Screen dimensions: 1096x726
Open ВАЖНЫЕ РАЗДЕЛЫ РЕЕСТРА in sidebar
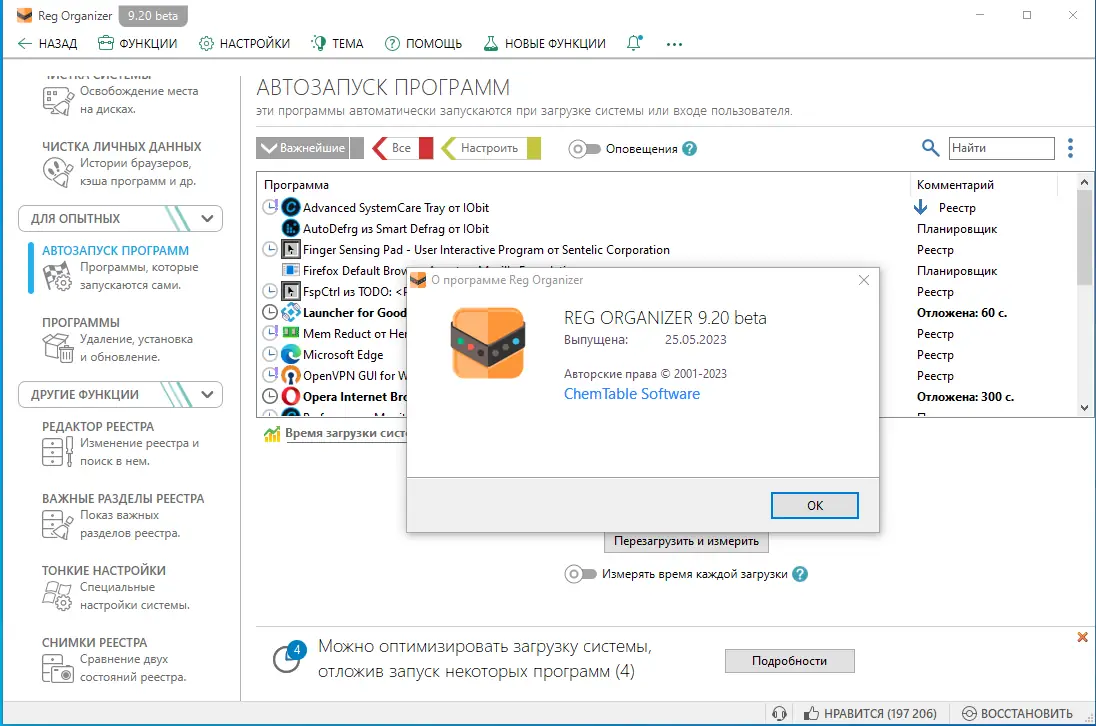tap(123, 499)
